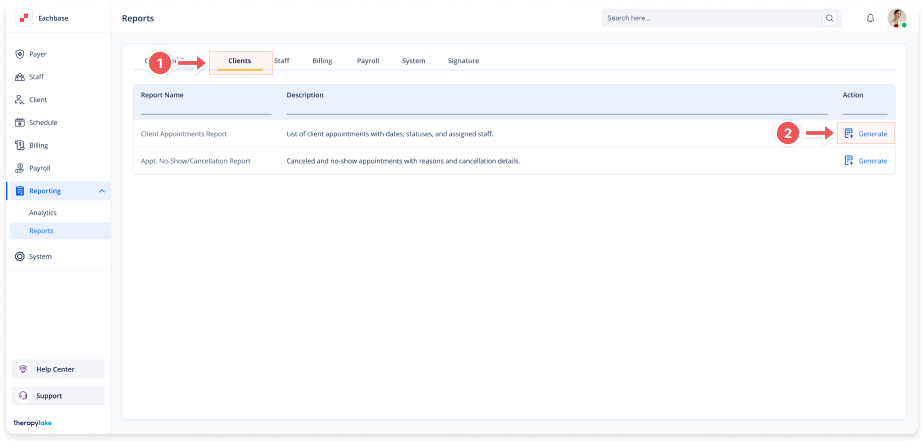Image resolution: width=924 pixels, height=444 pixels.
Task: Click the Search here field
Action: (713, 18)
